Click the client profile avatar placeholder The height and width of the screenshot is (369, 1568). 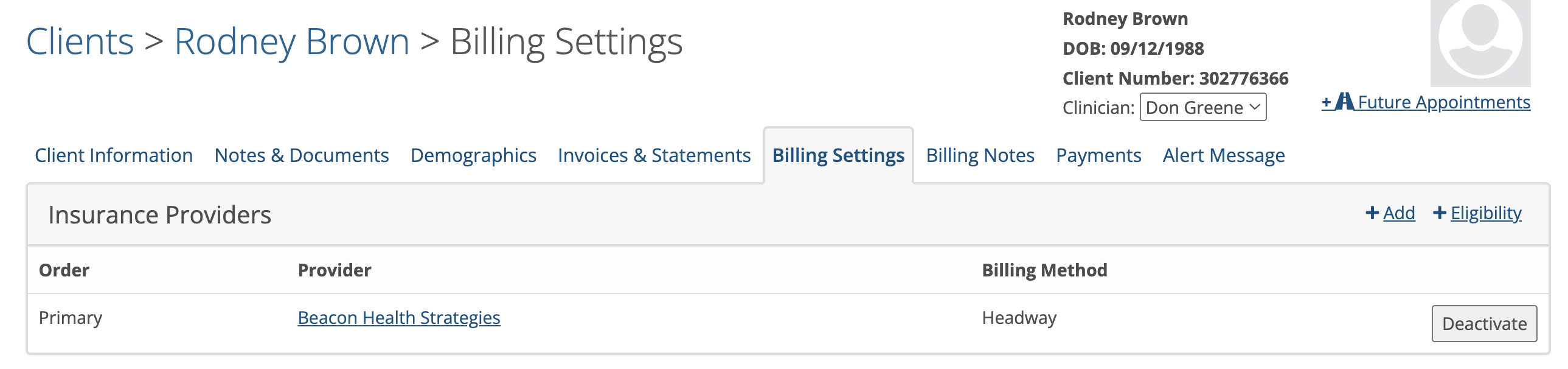1480,43
